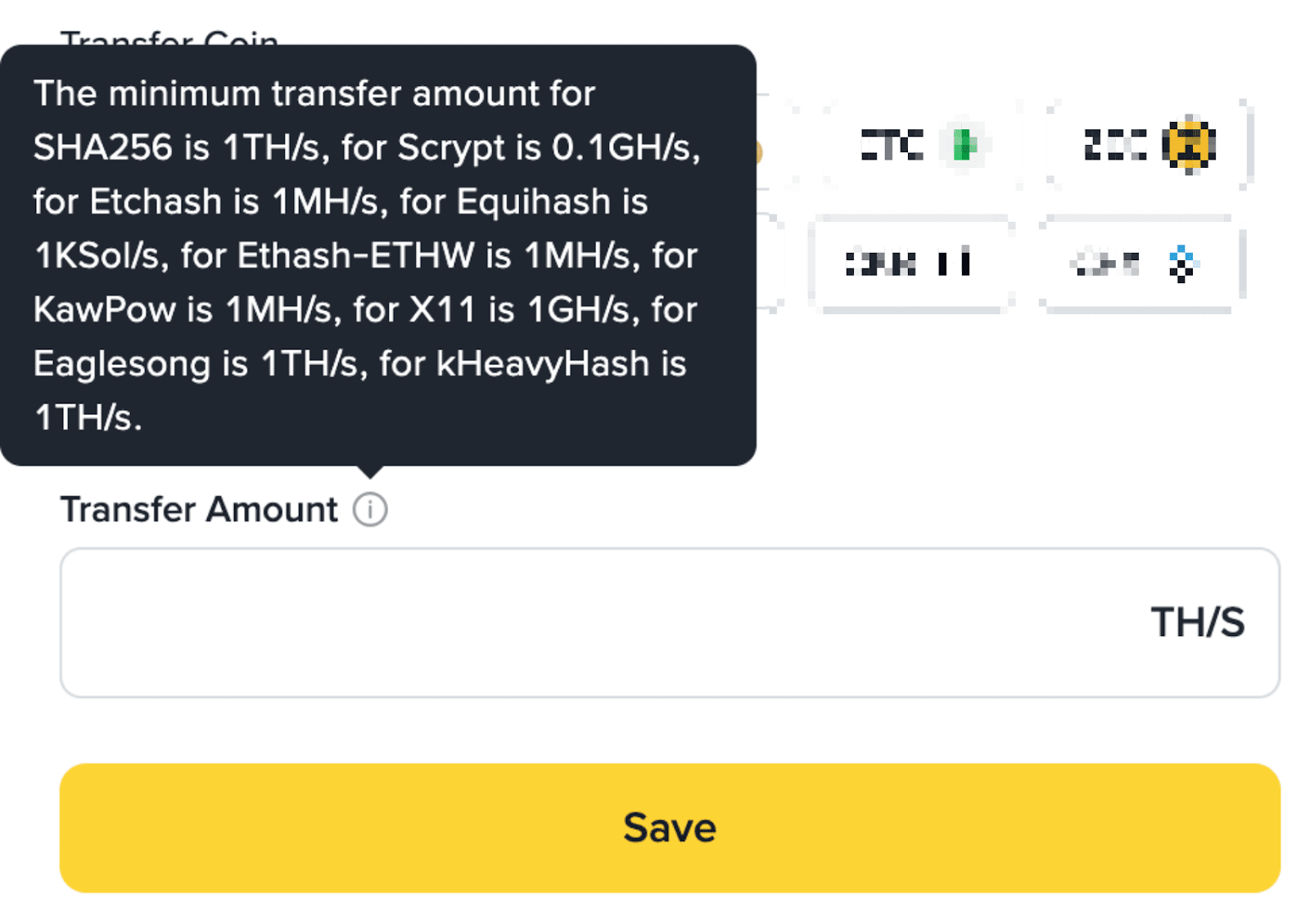Viewport: 1310px width, 924px height.
Task: Click the partially hidden orange coin icon
Action: pos(759,152)
